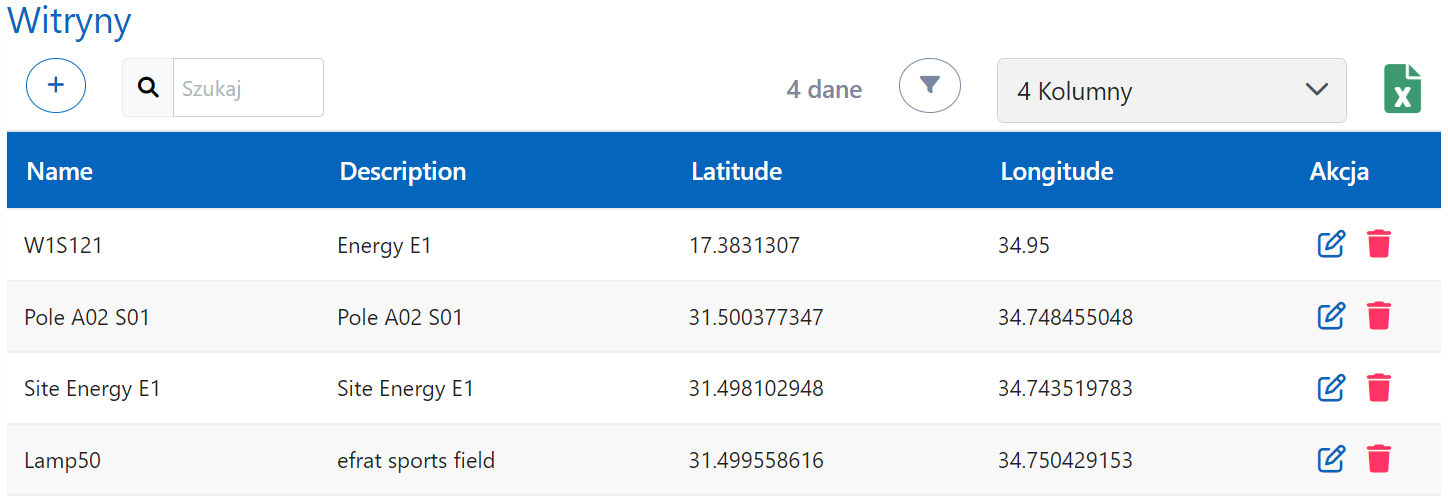Edit the Site Energy E1 row
Screen dimensions: 1448x496
(x=1331, y=388)
